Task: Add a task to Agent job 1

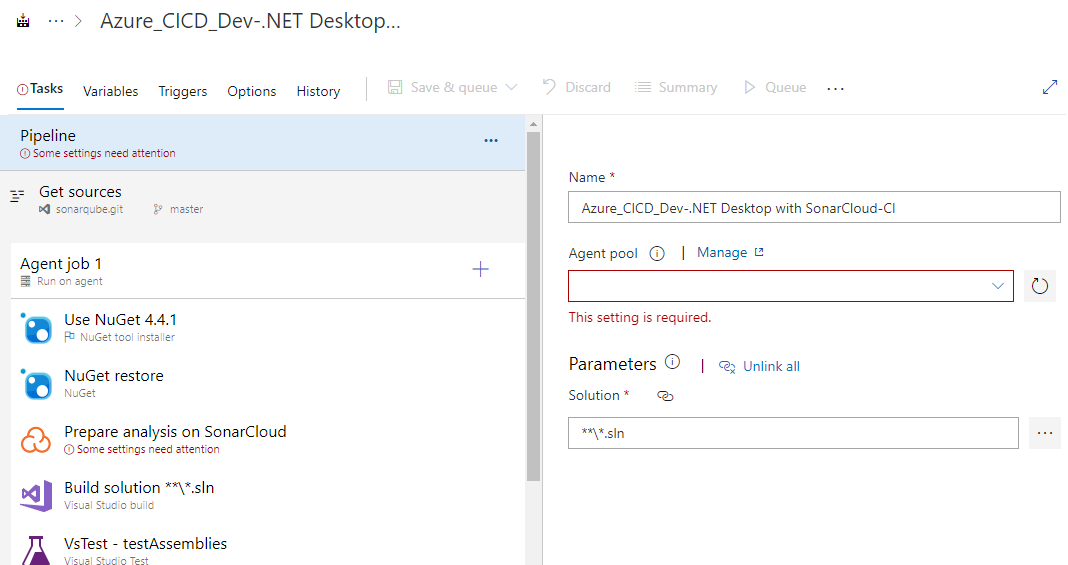Action: pos(480,269)
